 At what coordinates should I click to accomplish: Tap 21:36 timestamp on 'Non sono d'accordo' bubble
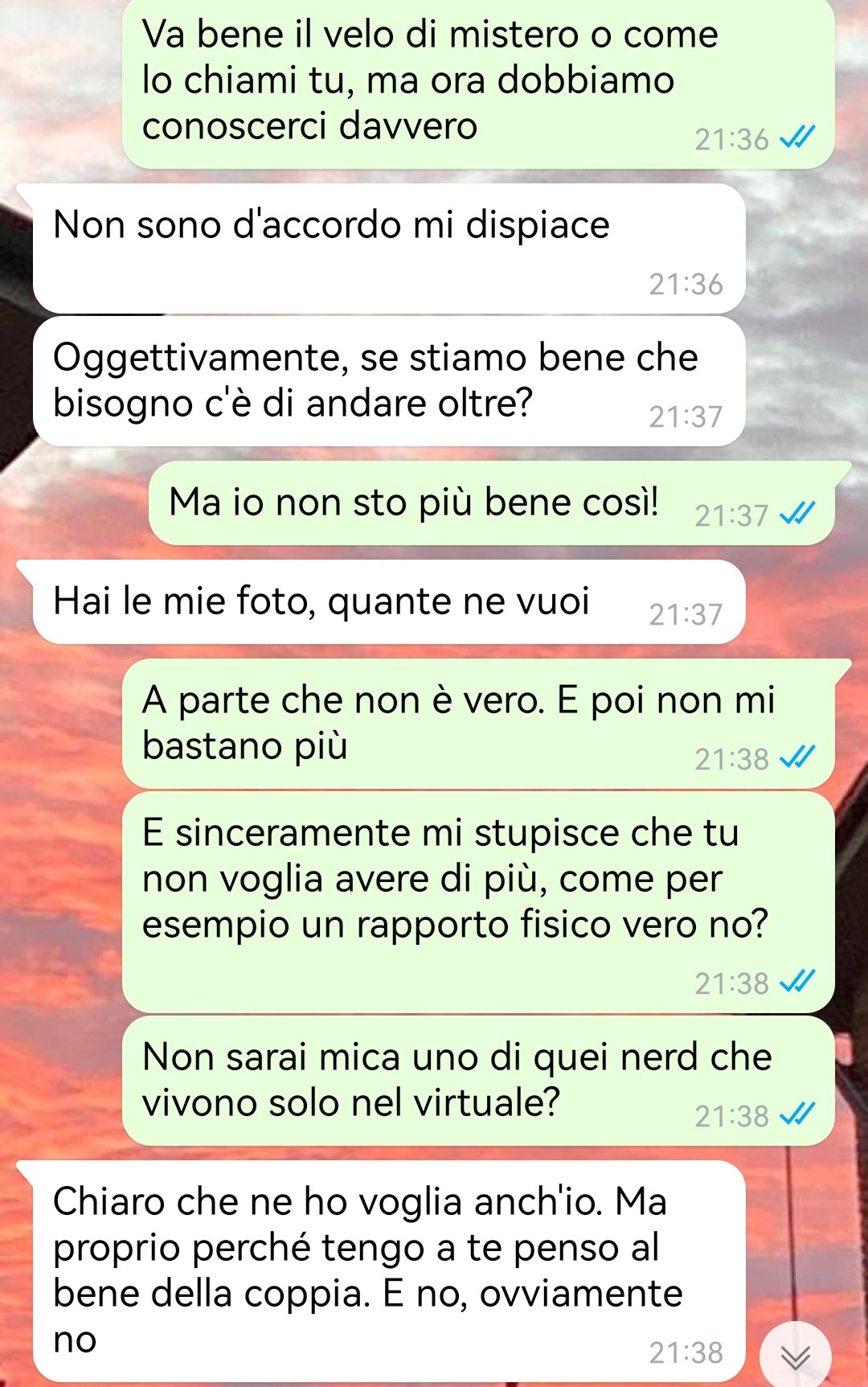click(686, 284)
